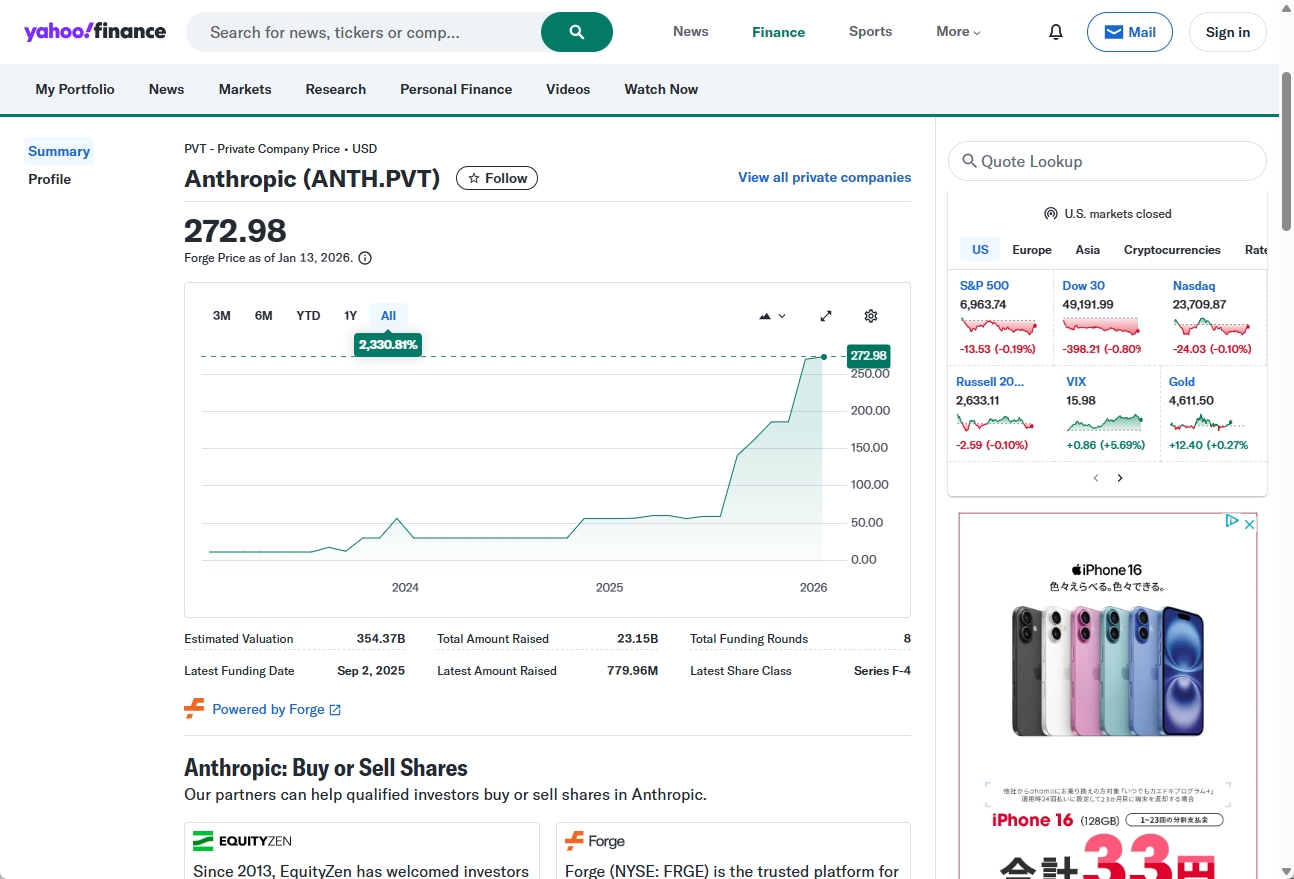The image size is (1294, 879).
Task: Click the info icon beside Forge Price date
Action: pos(365,258)
